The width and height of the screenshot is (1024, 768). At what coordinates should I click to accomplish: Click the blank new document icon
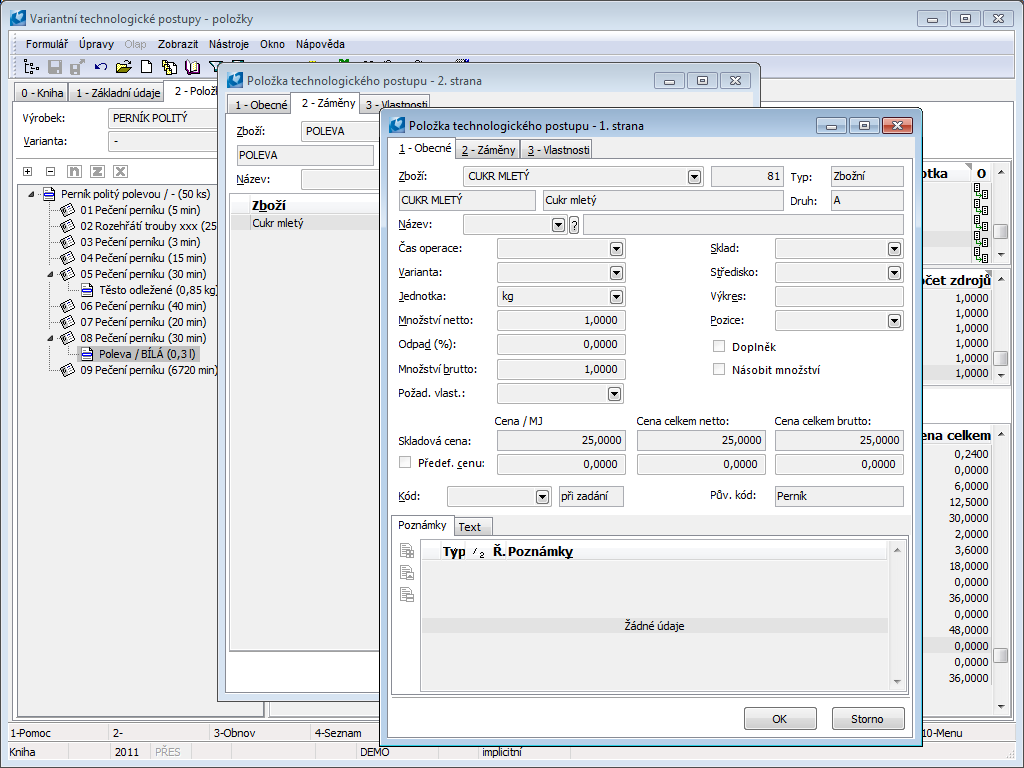[x=146, y=67]
